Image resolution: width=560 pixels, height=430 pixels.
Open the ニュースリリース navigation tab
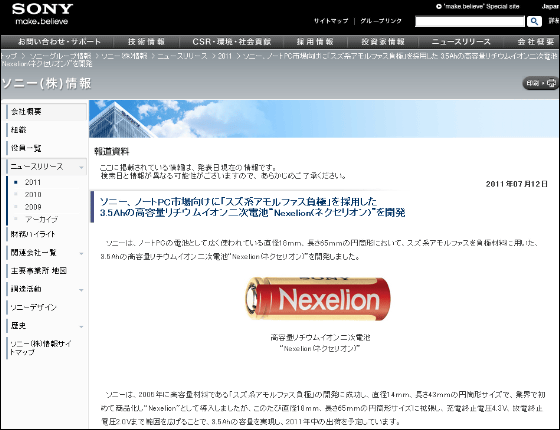461,42
